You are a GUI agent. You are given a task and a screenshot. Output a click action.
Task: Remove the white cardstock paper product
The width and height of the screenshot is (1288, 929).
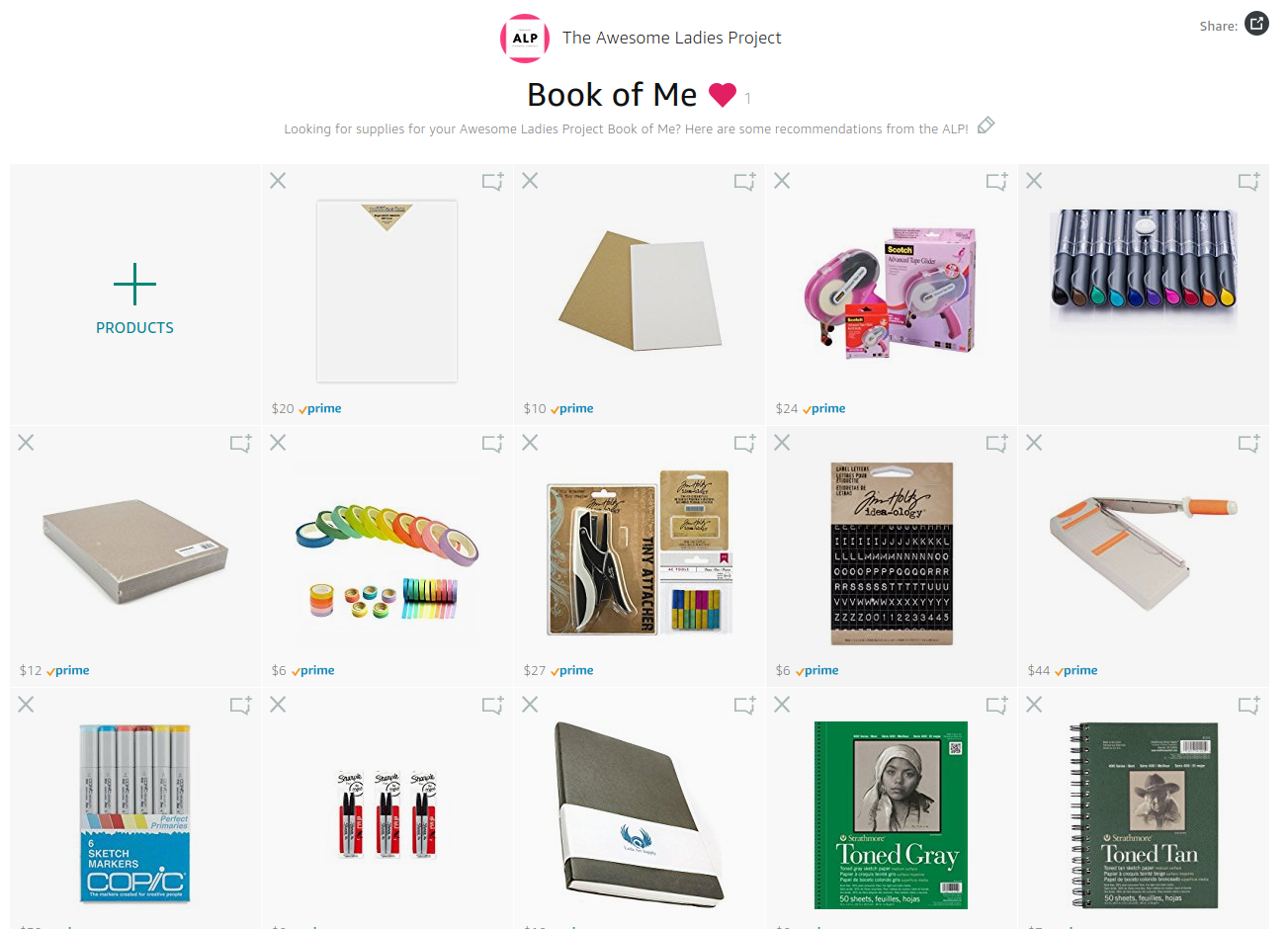[278, 181]
